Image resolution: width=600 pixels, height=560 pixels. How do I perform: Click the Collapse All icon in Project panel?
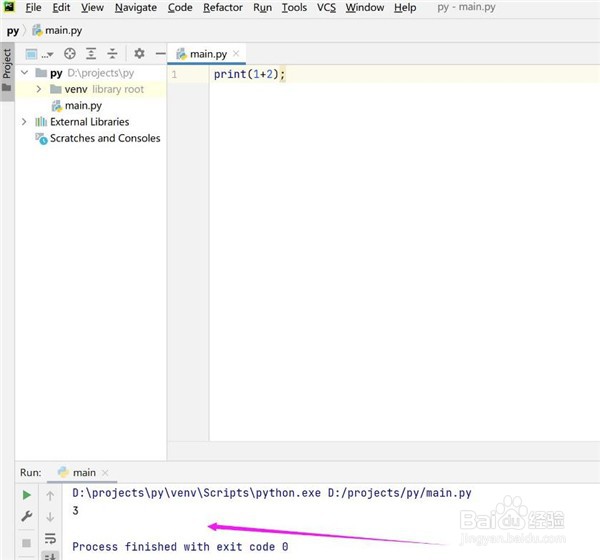(x=112, y=54)
